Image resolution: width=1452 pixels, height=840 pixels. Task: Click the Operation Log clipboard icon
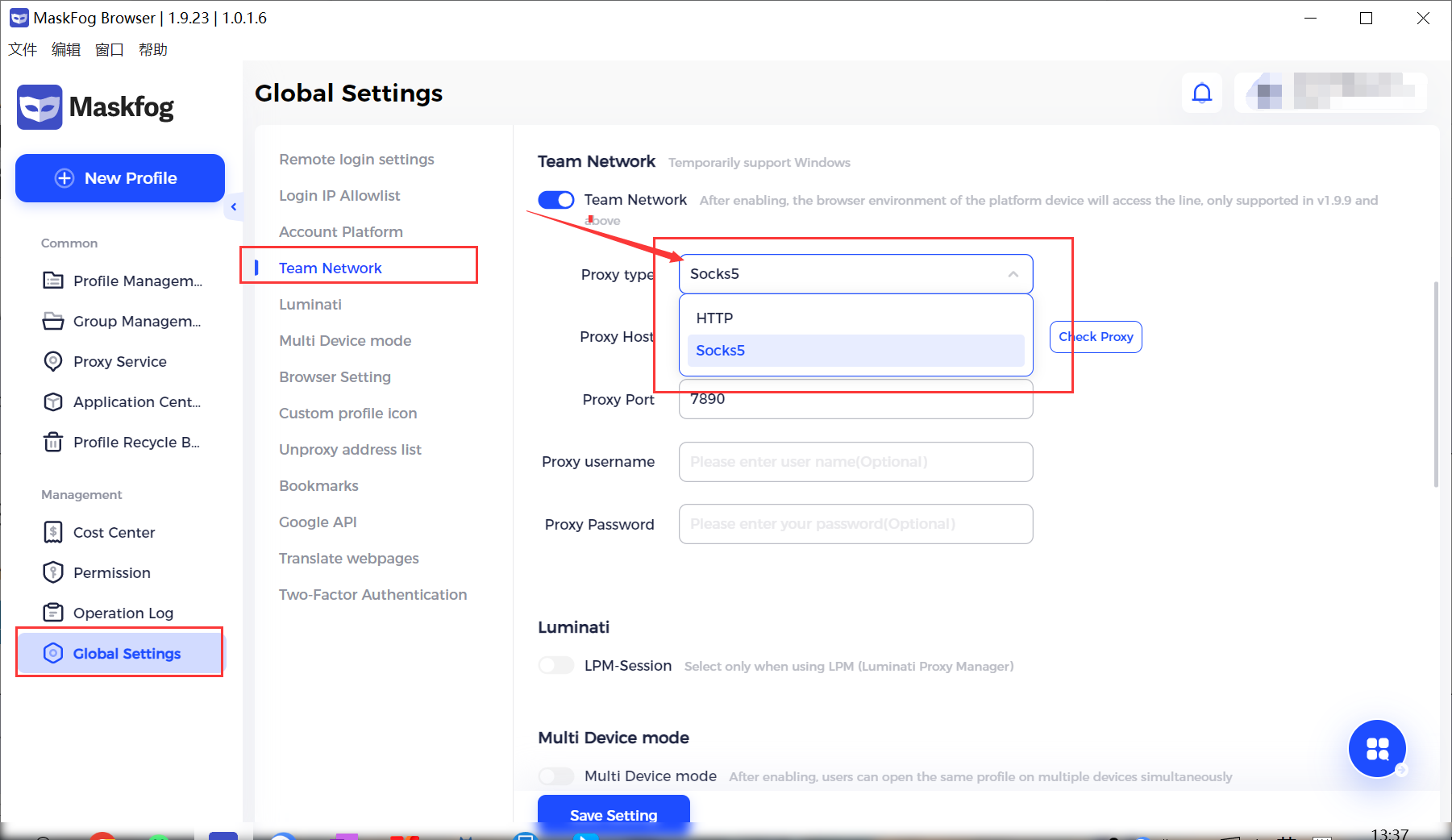click(x=53, y=613)
